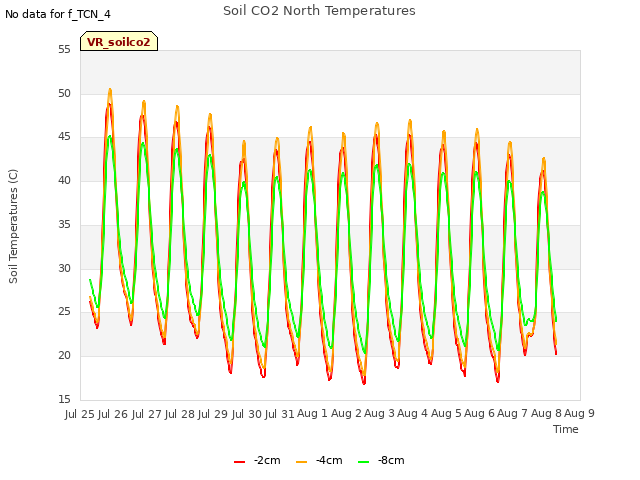This screenshot has height=480, width=640.
Task: Click the green -8cm legend swatch
Action: (x=363, y=462)
